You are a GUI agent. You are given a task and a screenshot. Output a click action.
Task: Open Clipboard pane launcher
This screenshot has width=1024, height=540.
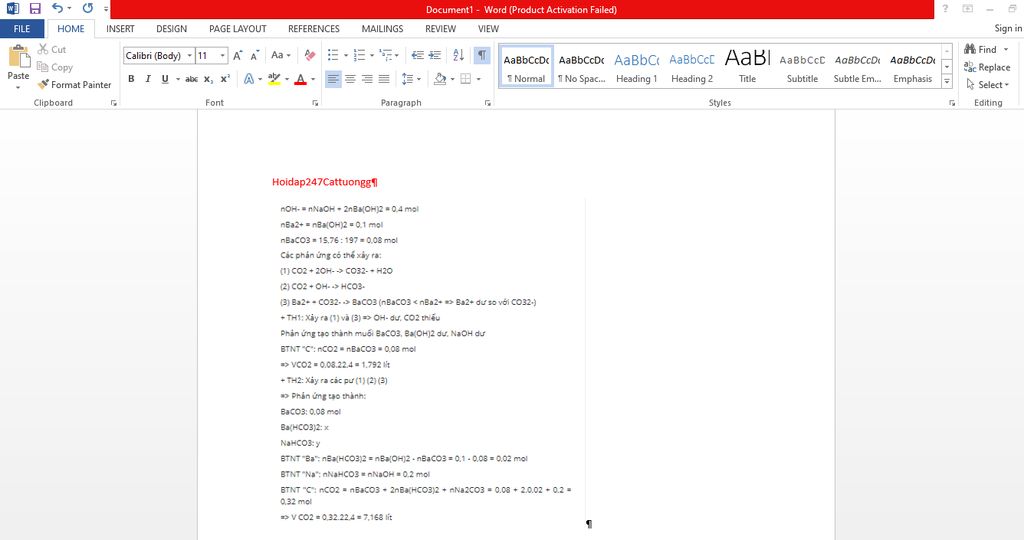(x=114, y=103)
